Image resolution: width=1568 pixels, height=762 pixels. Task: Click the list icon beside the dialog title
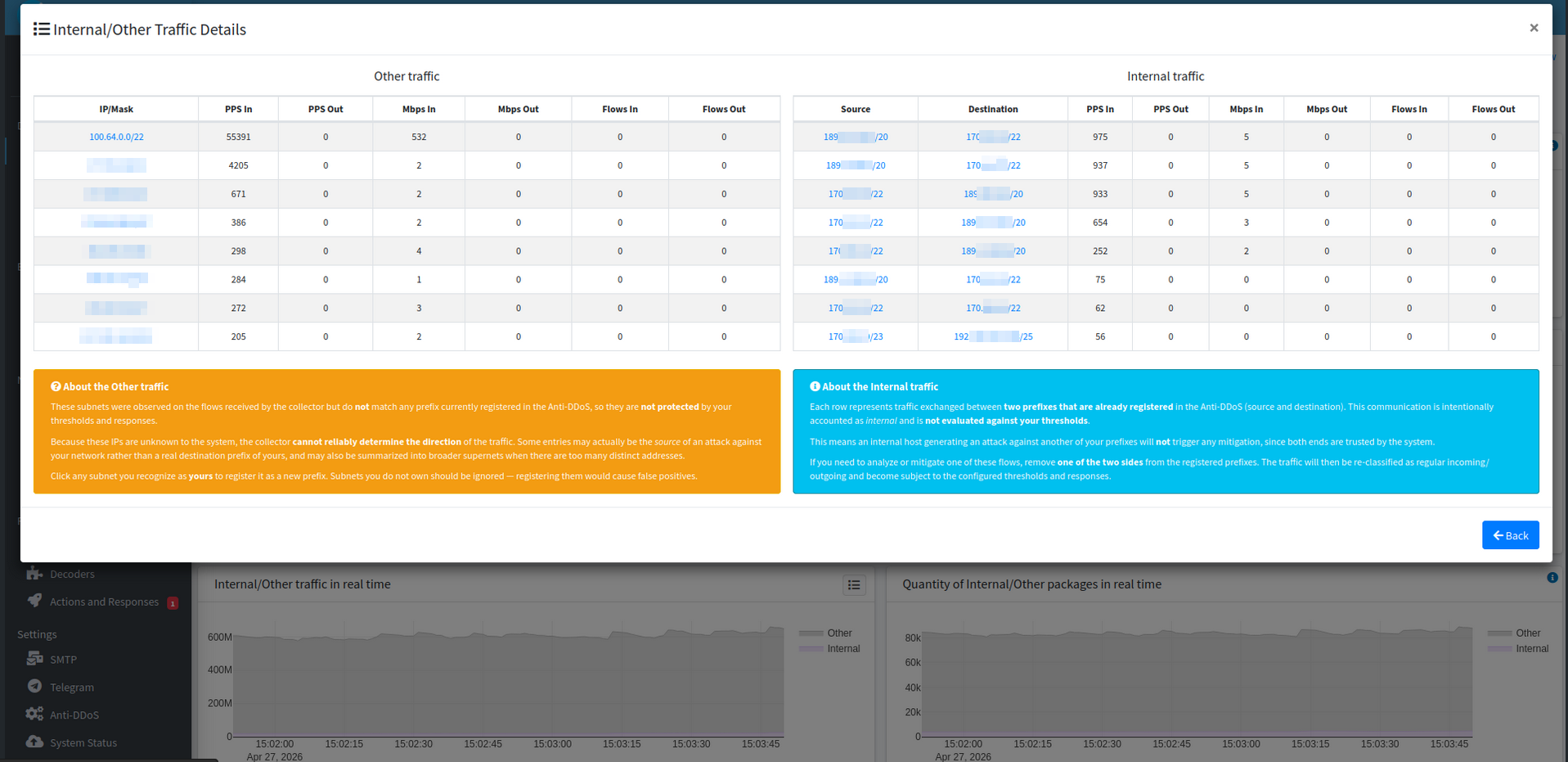tap(41, 29)
